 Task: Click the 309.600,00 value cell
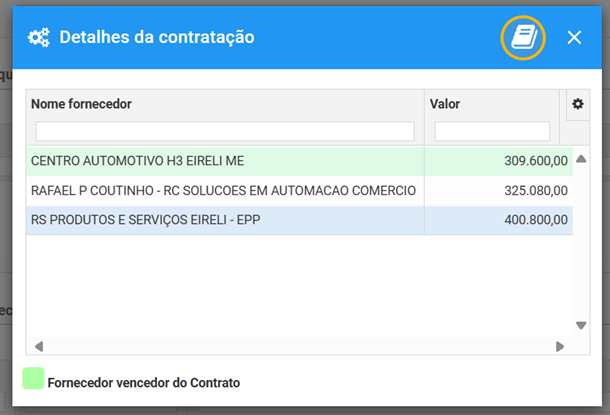(498, 161)
